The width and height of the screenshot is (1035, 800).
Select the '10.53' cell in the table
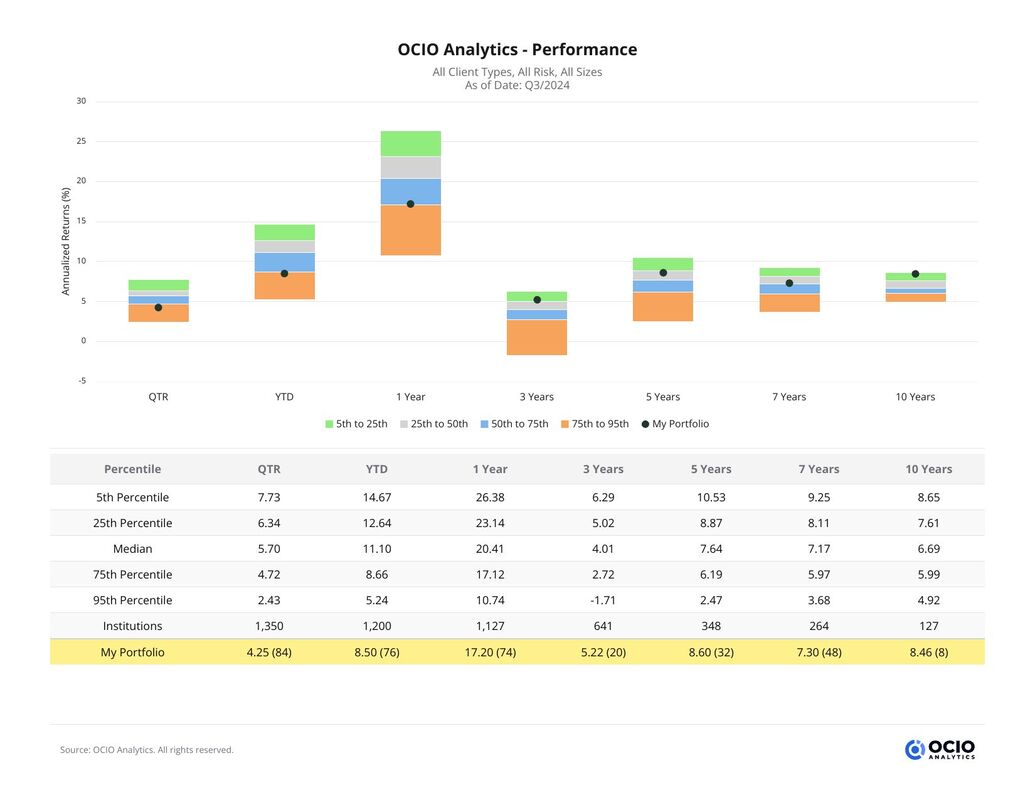click(x=711, y=498)
